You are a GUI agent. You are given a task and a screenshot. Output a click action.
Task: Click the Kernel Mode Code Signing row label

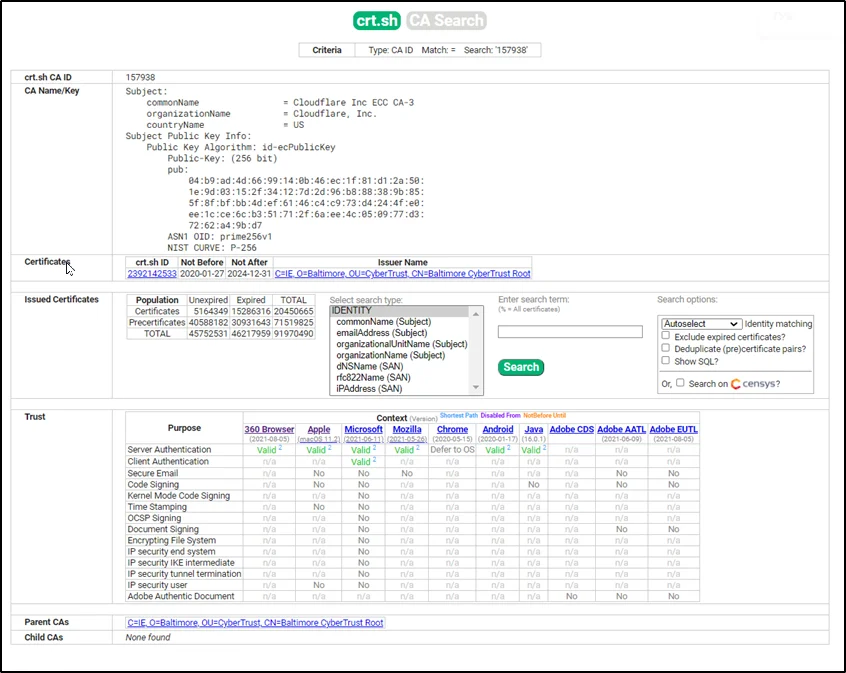coord(179,495)
